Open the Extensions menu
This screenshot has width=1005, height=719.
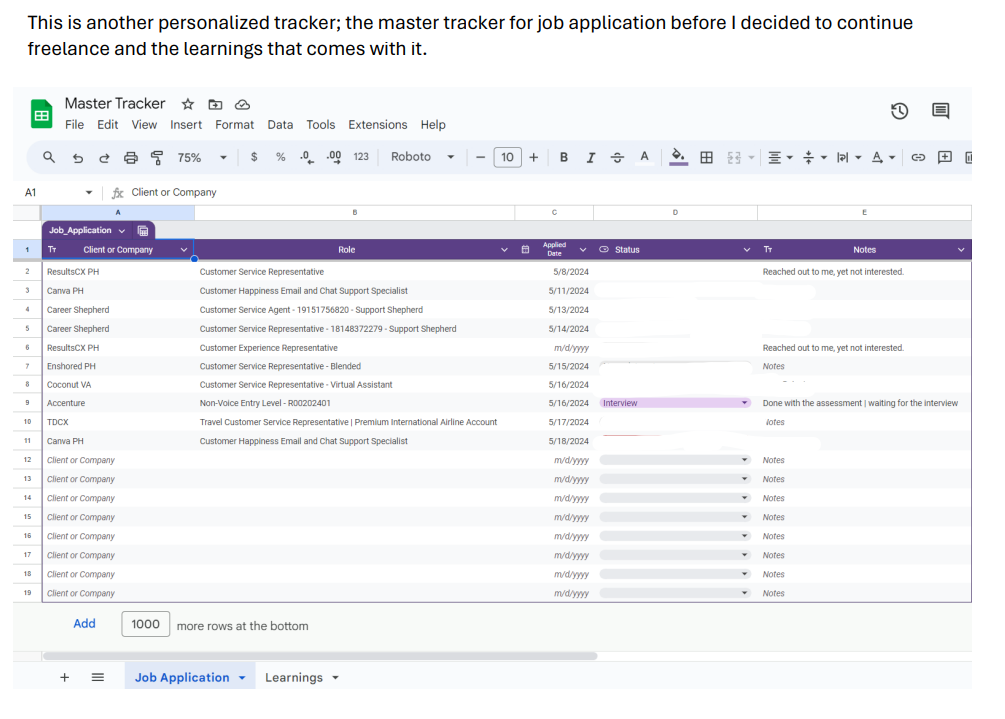tap(378, 125)
